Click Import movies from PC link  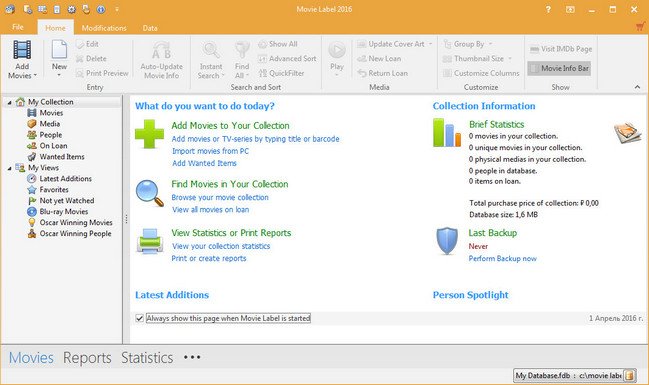(x=210, y=151)
